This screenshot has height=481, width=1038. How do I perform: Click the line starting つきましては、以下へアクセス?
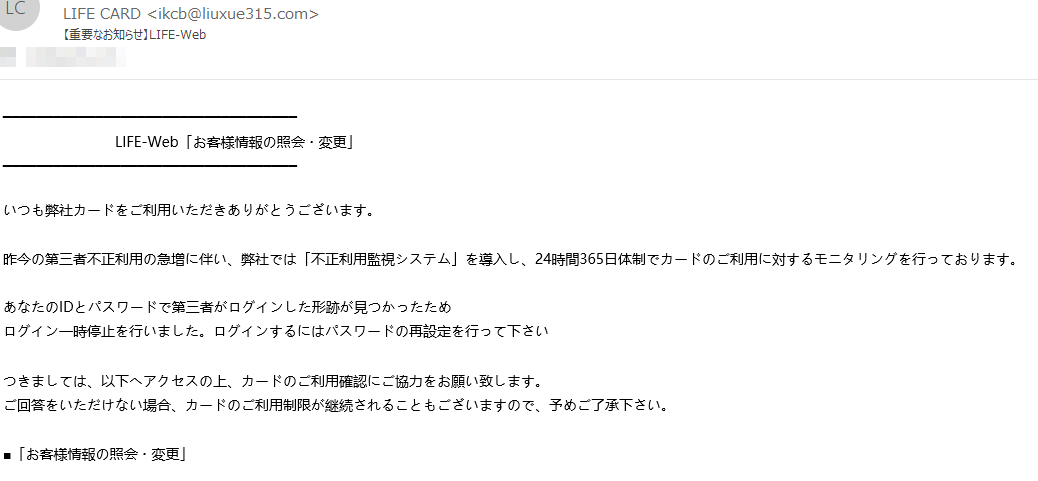pos(273,382)
